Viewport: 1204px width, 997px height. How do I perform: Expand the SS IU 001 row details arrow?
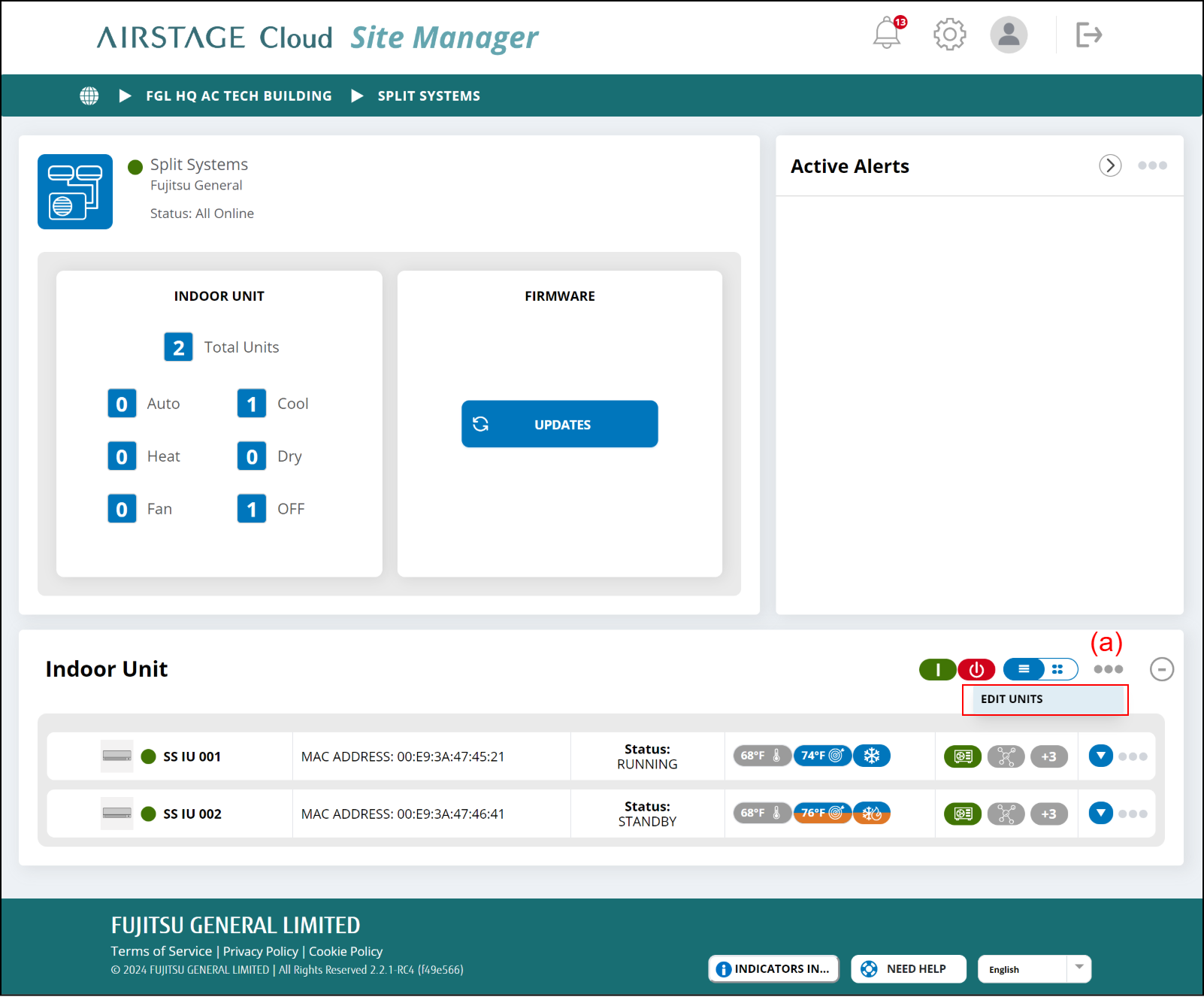pyautogui.click(x=1100, y=756)
